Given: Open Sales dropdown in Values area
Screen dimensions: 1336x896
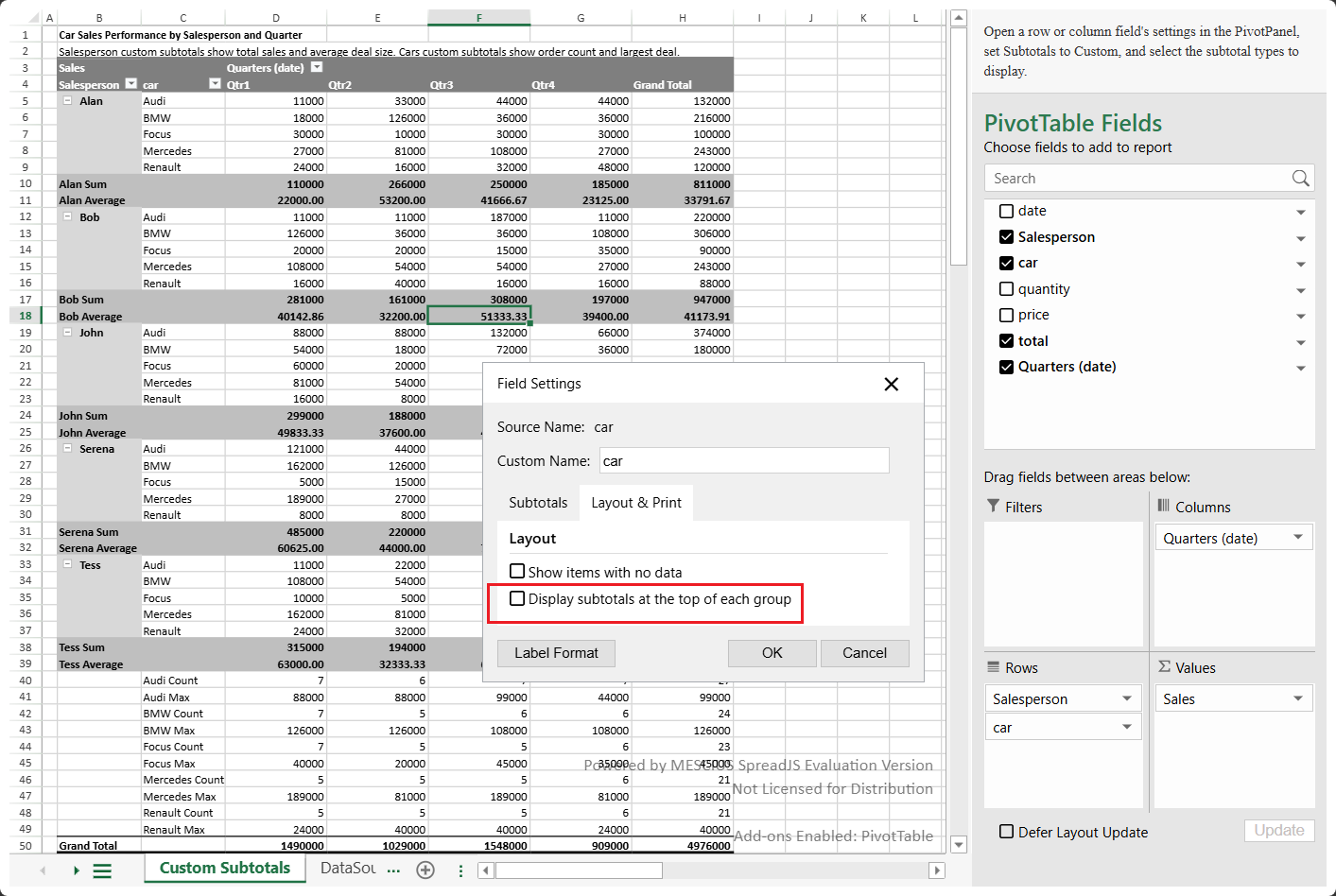Looking at the screenshot, I should pos(1298,698).
